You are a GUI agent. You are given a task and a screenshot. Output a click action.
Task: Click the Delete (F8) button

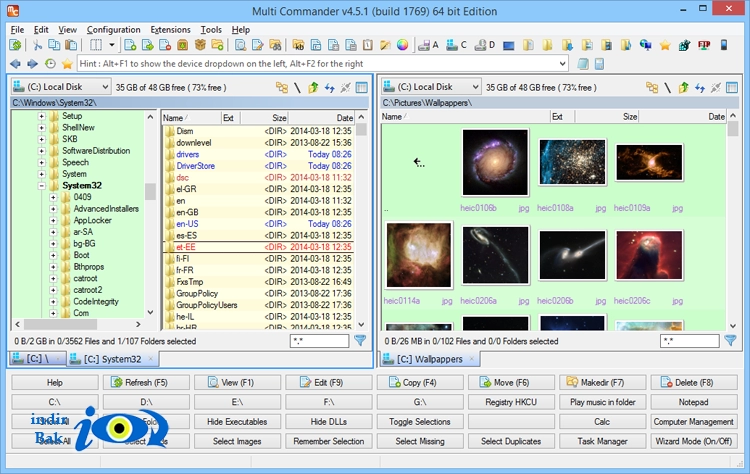pyautogui.click(x=694, y=382)
